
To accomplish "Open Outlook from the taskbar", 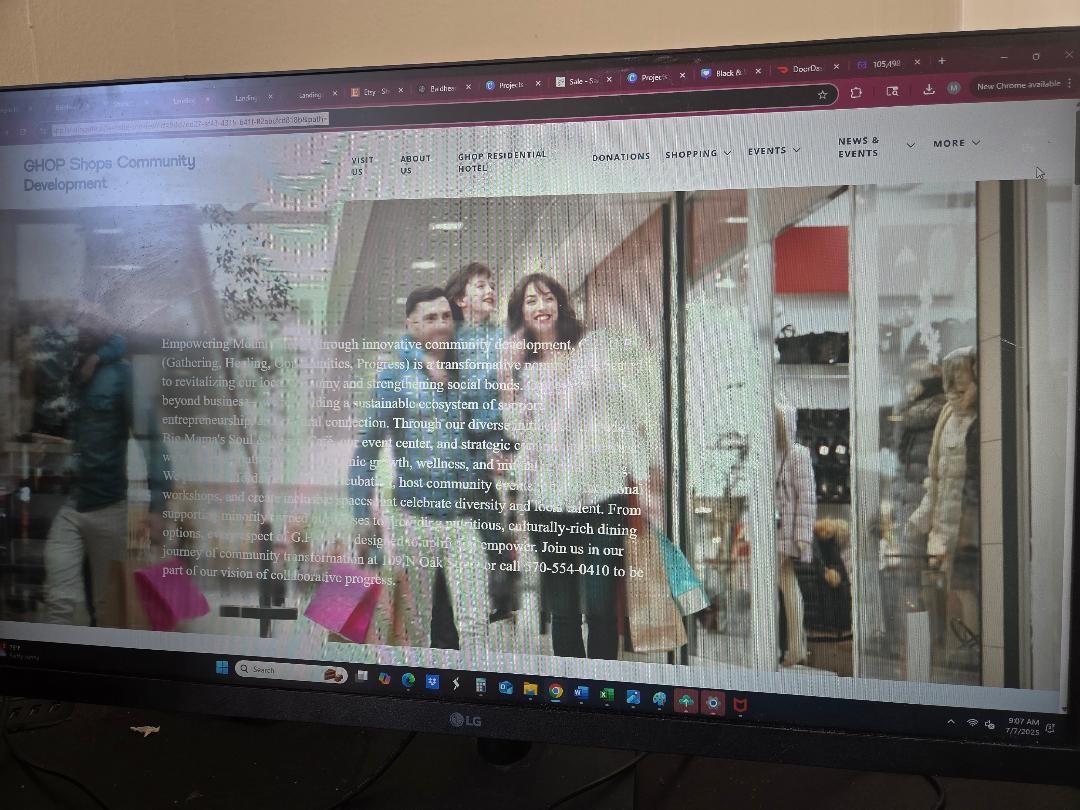I will [x=506, y=687].
